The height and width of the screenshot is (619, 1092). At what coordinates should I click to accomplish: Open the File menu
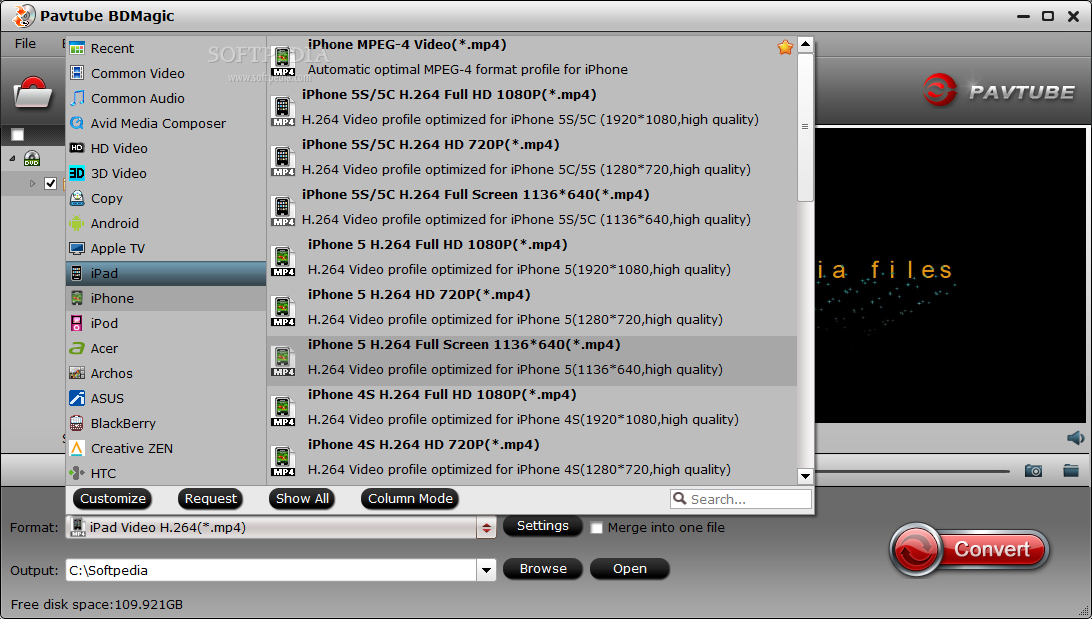coord(25,43)
